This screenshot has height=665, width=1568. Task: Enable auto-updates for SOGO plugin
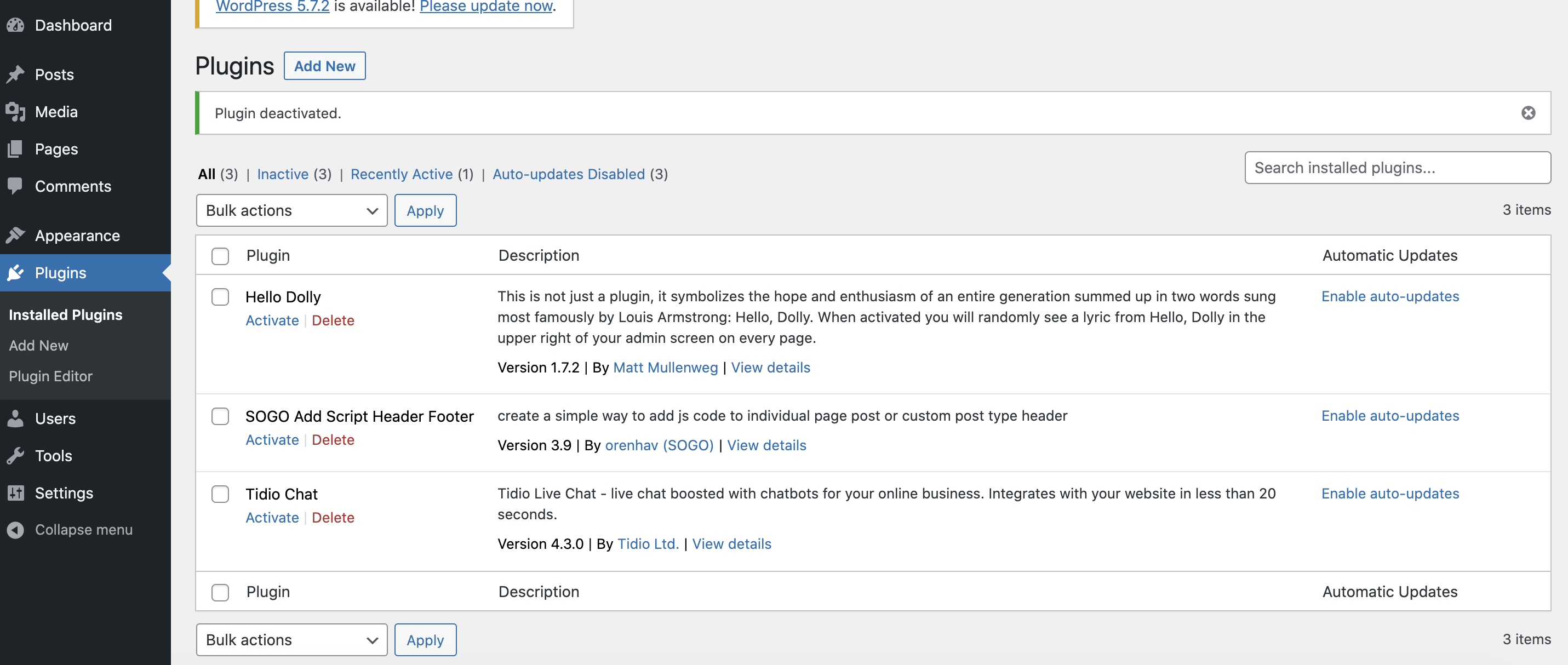[1389, 416]
